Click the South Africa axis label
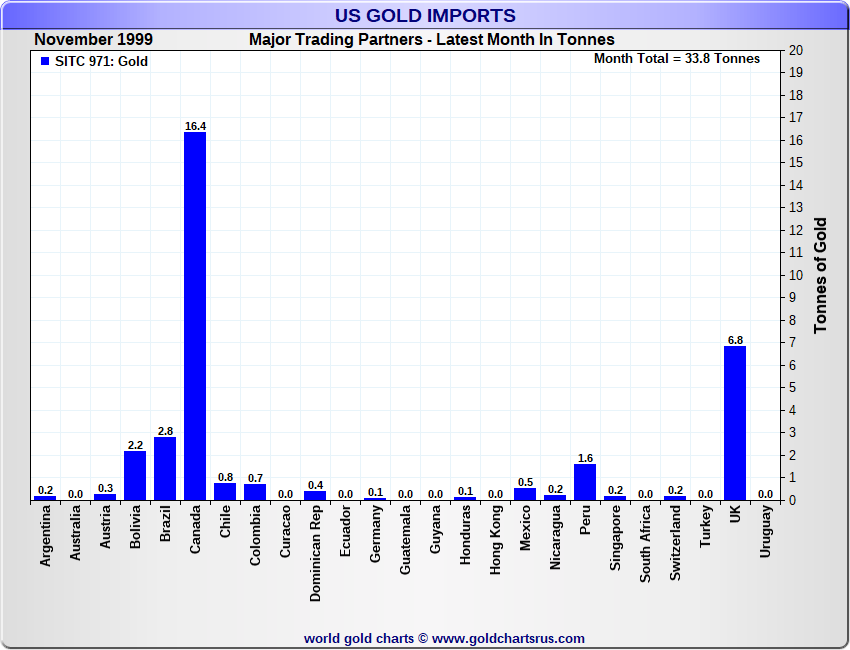This screenshot has height=650, width=850. coord(645,545)
